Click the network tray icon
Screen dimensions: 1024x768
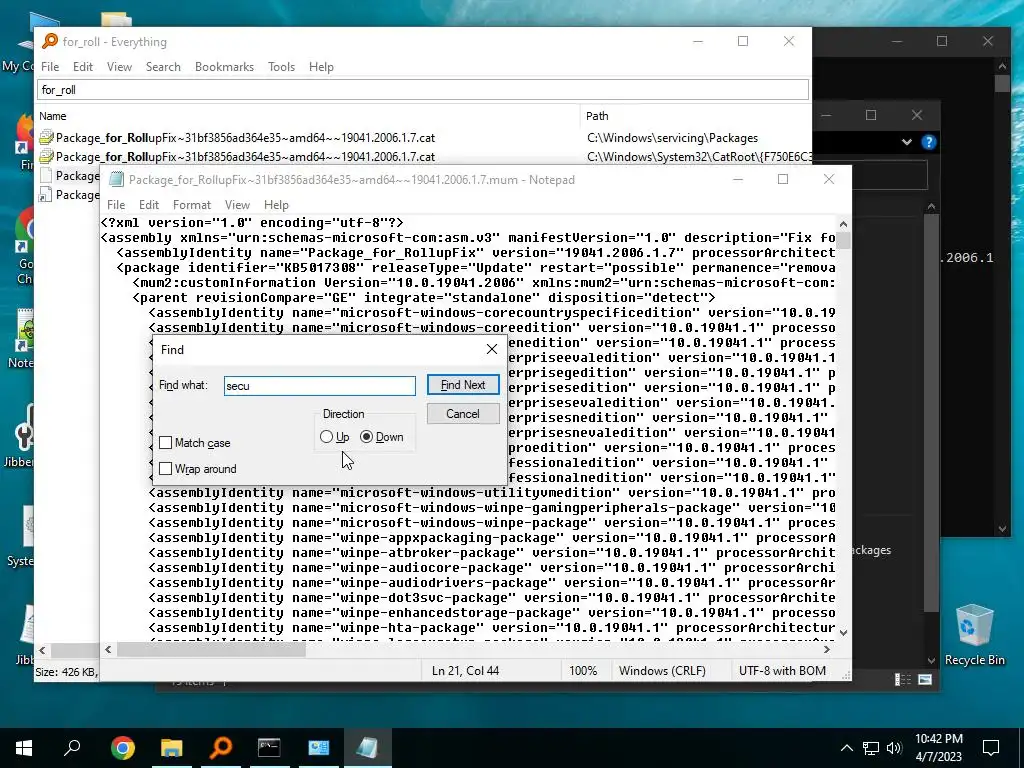(871, 748)
